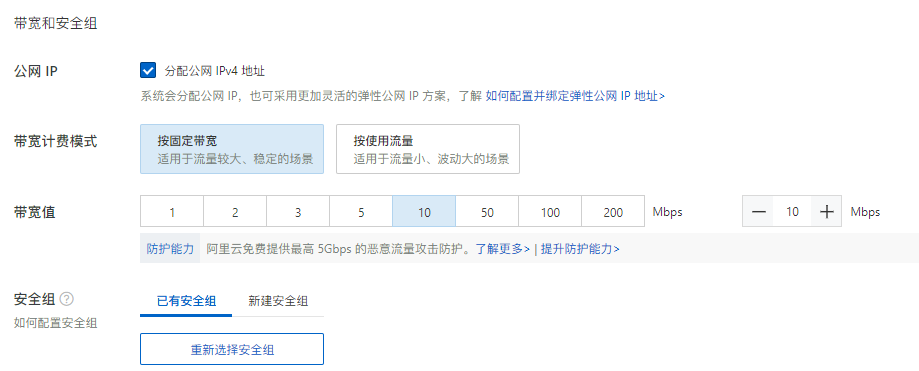Choose 2 Mbps bandwidth value
Viewport: 919px width, 371px height.
[x=235, y=212]
